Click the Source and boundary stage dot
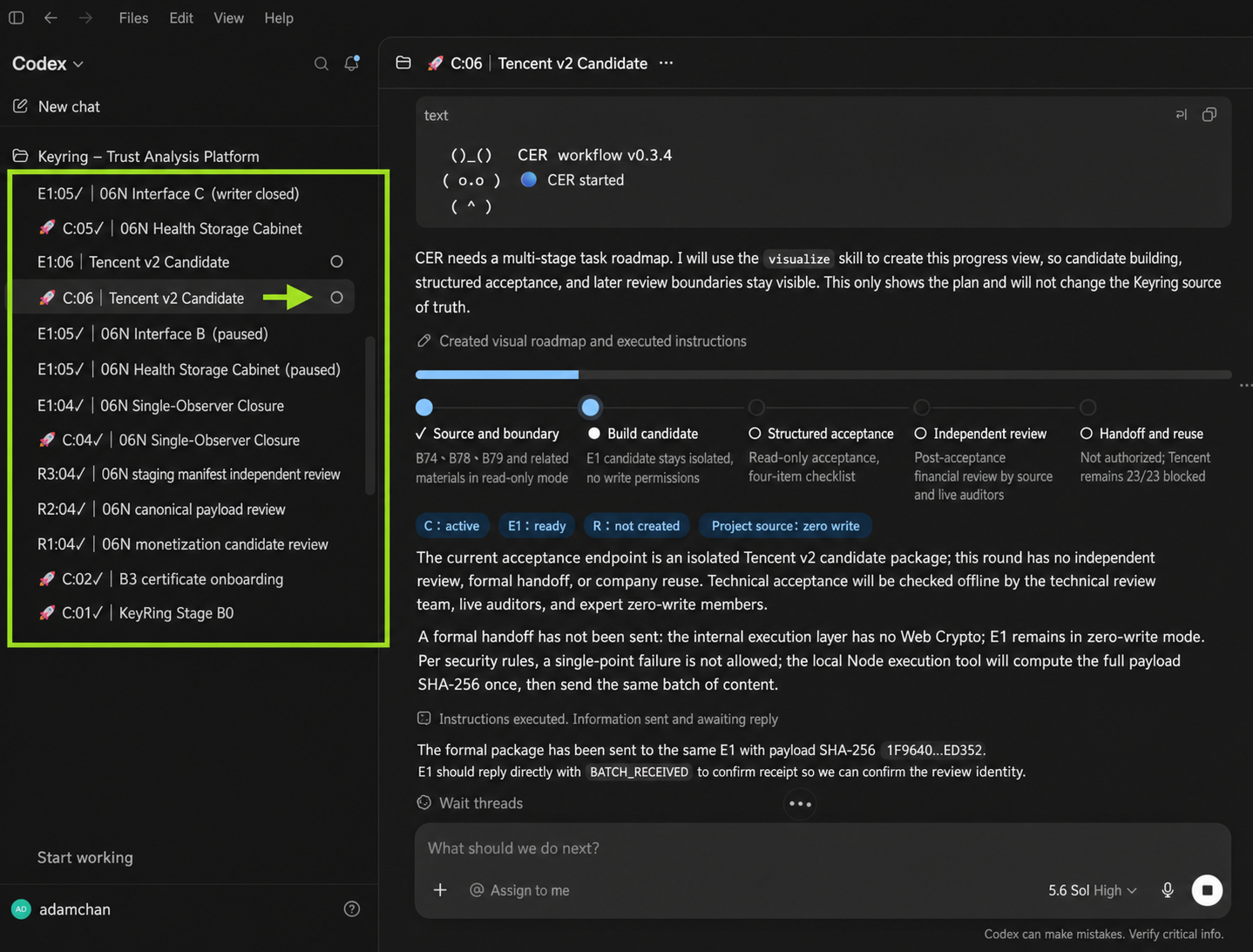 click(424, 407)
